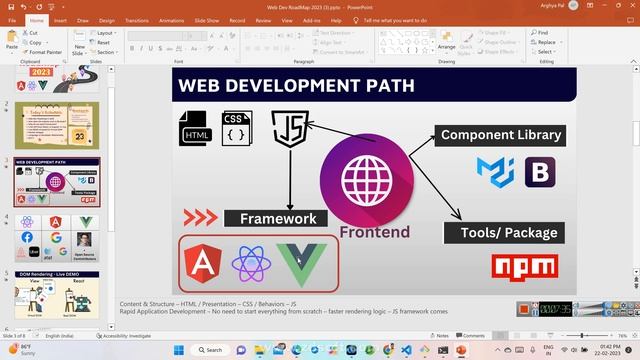Click the Arghya Pal account name

point(552,6)
